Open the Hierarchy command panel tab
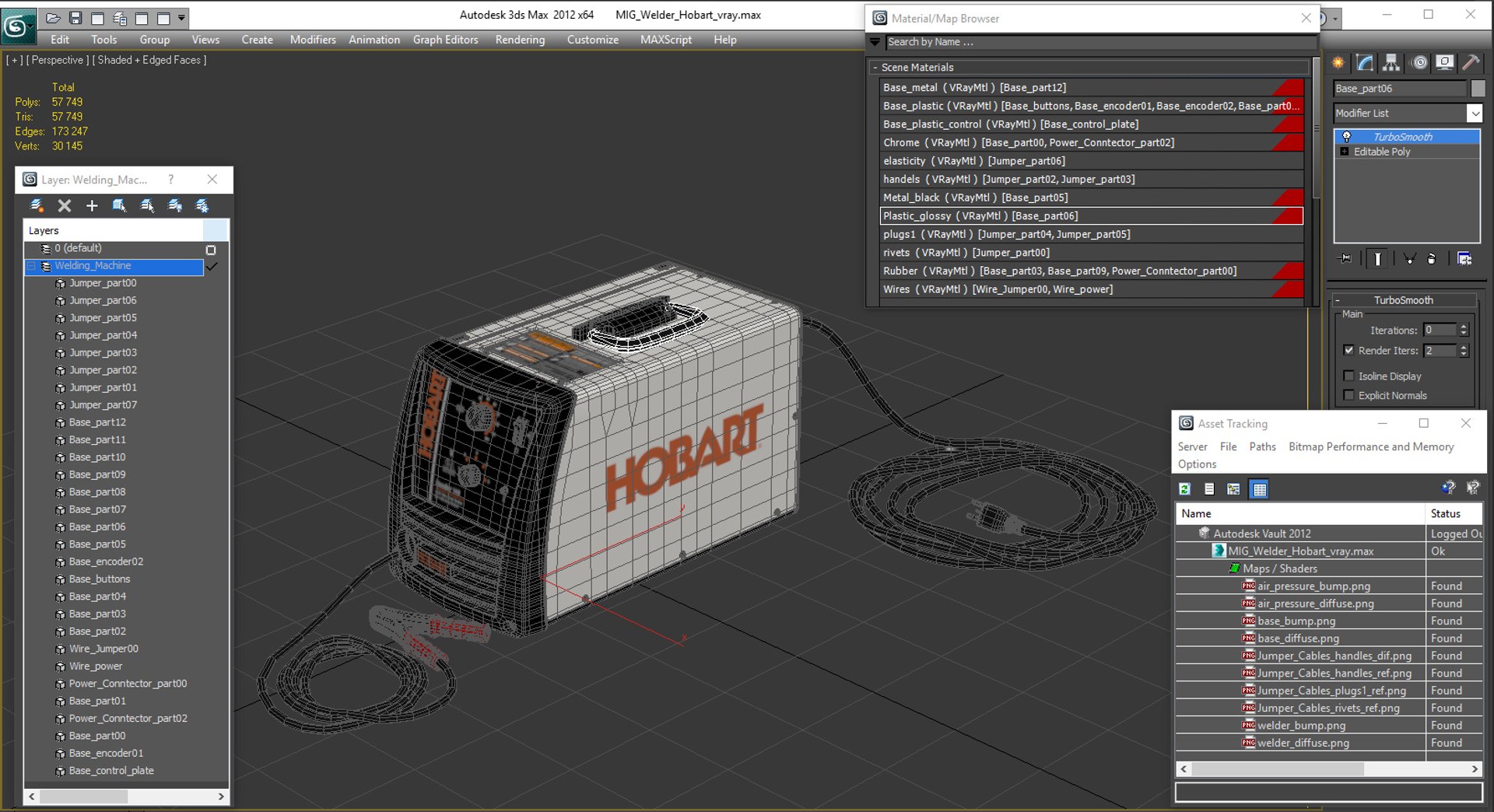 (1391, 63)
